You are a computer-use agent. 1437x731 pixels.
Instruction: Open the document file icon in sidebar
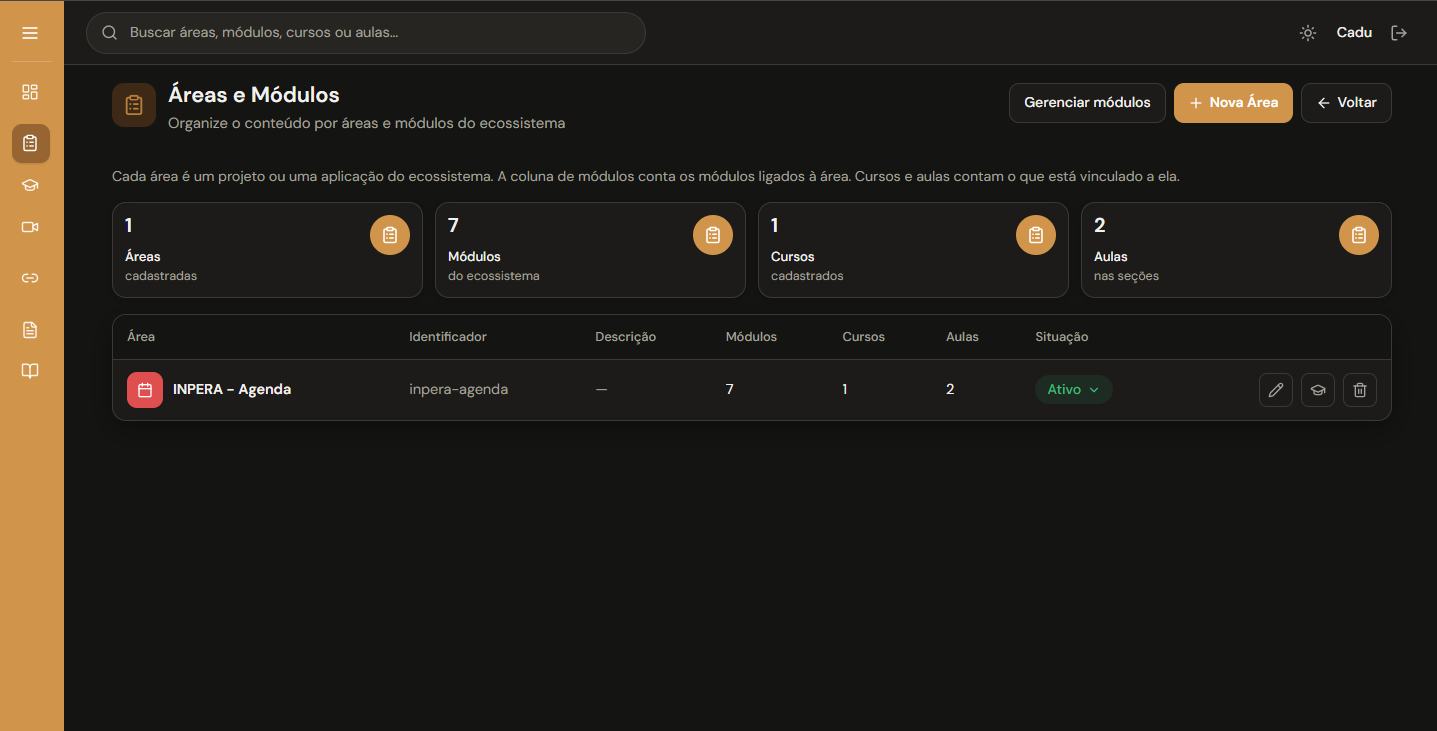click(x=30, y=329)
